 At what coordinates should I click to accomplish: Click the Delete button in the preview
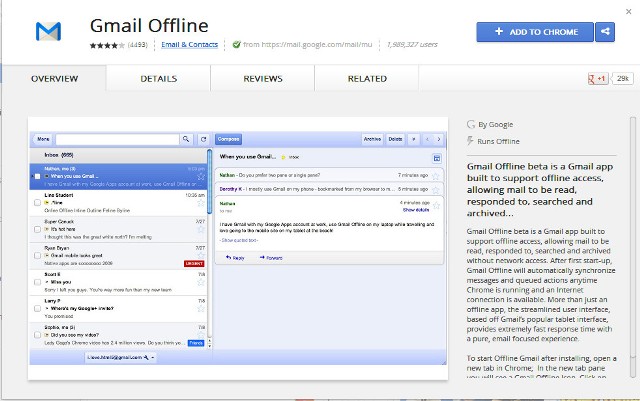[x=395, y=139]
